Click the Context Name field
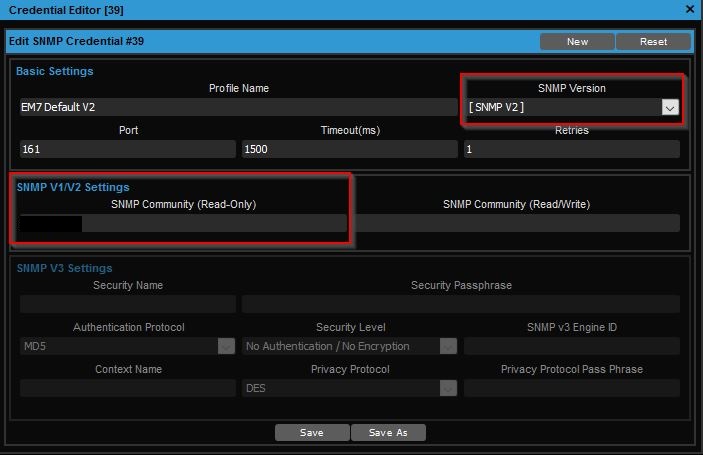 tap(128, 388)
